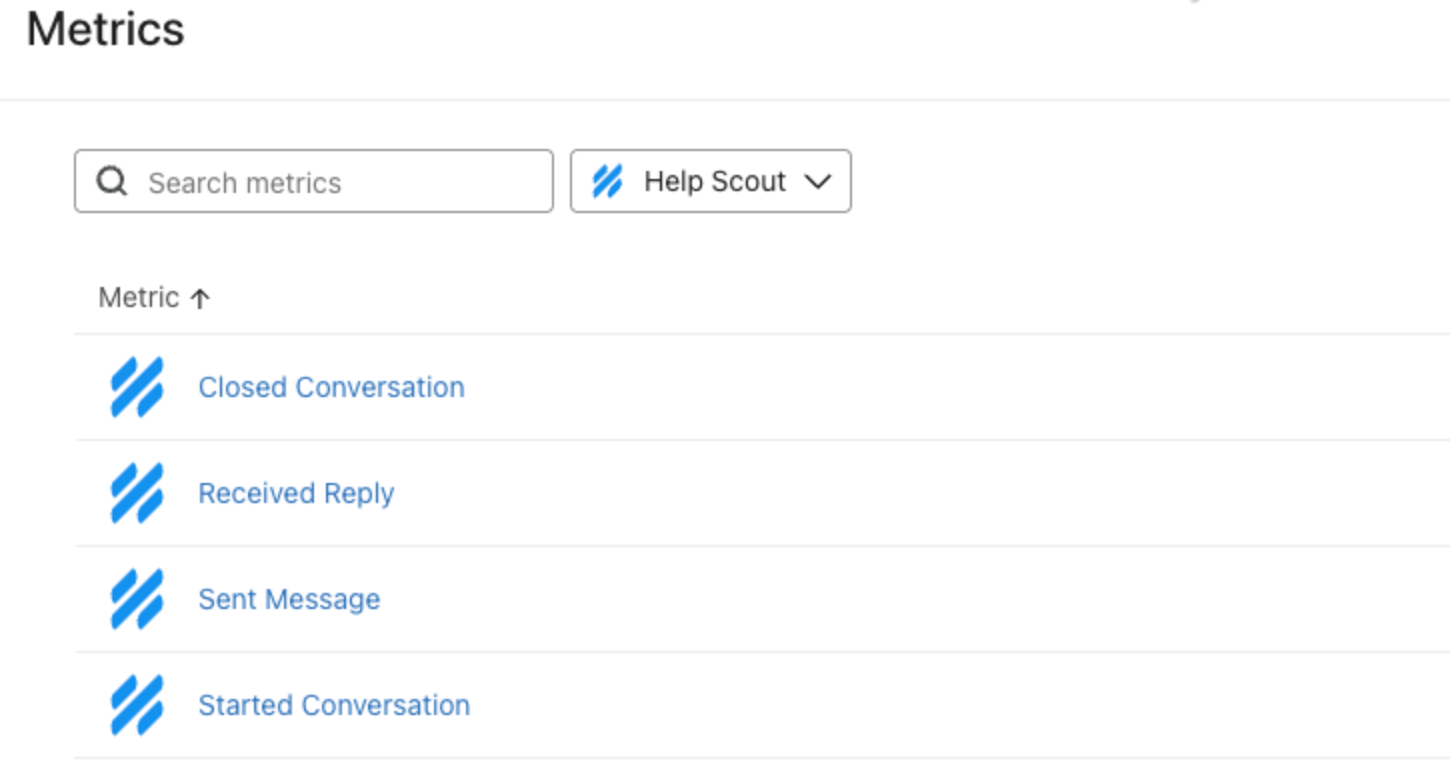The height and width of the screenshot is (770, 1450).
Task: Click the Help Scout icon beside Started Conversation
Action: click(x=137, y=705)
